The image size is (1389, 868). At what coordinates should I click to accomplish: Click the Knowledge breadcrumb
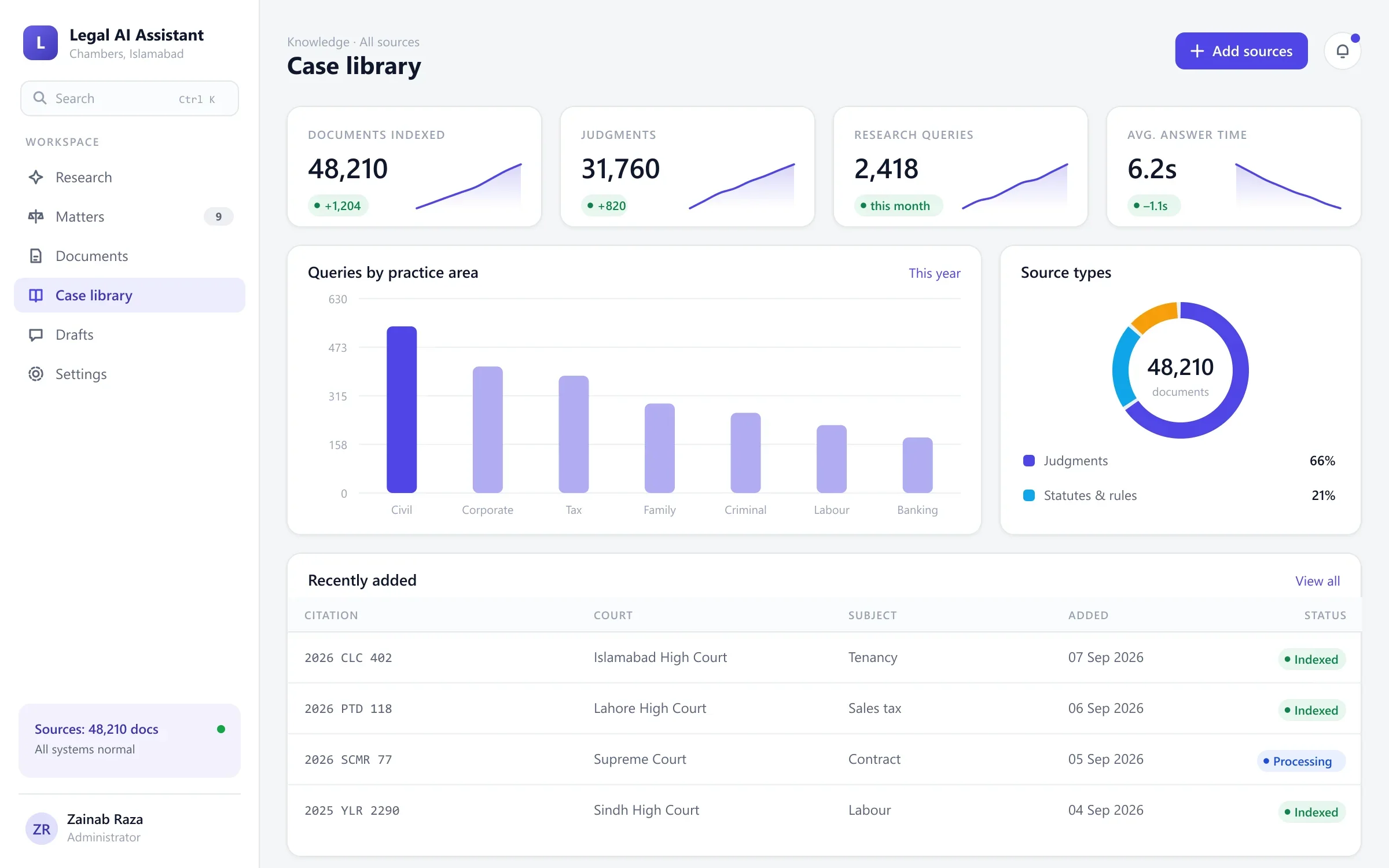[318, 42]
